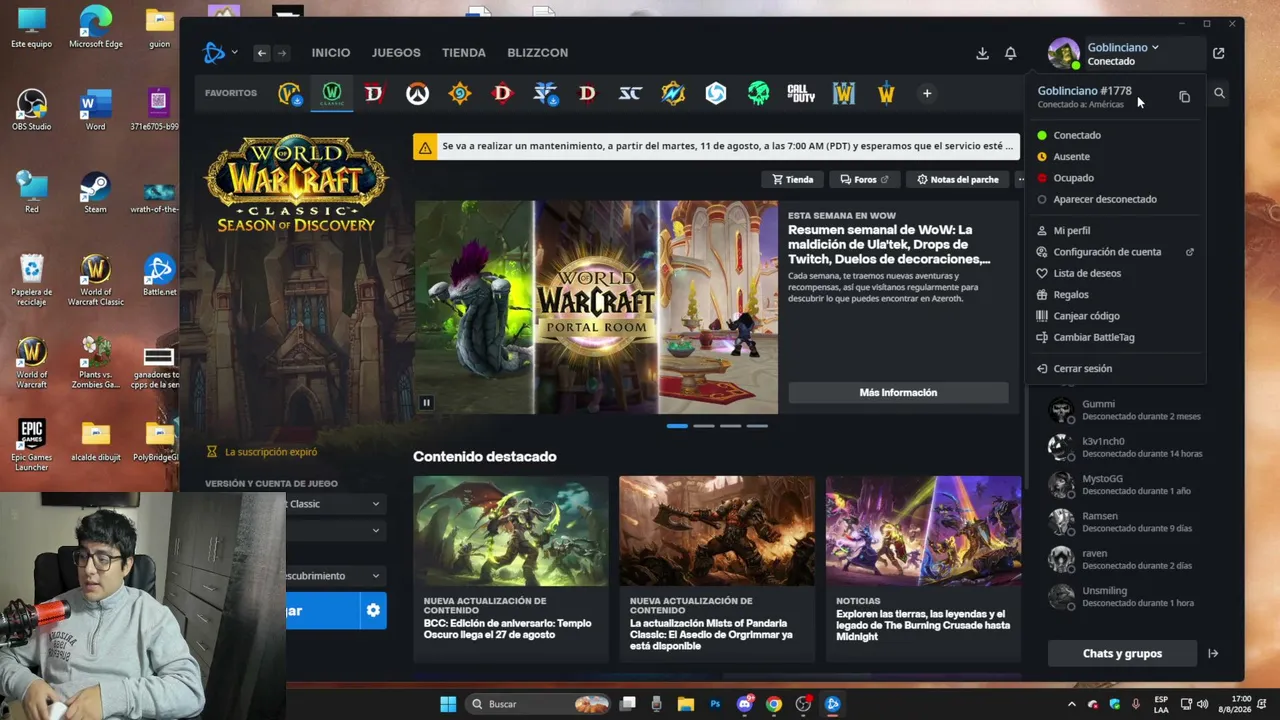Open the StarCraft II favorite icon

click(x=545, y=94)
